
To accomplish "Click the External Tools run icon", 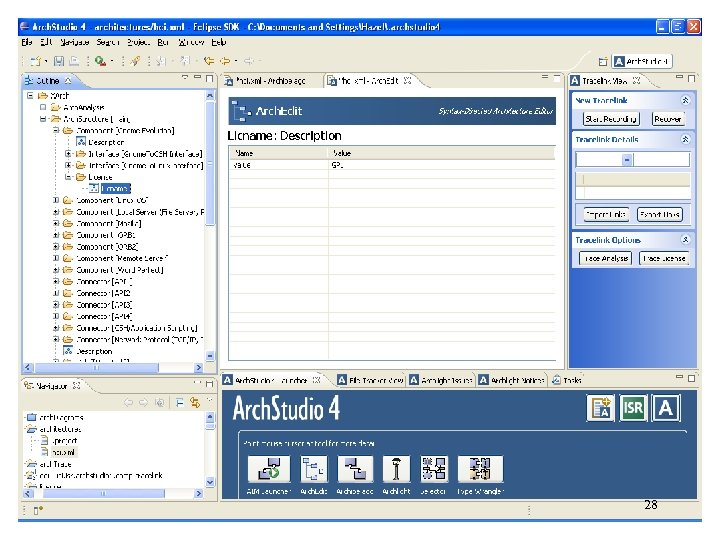I will (x=100, y=61).
